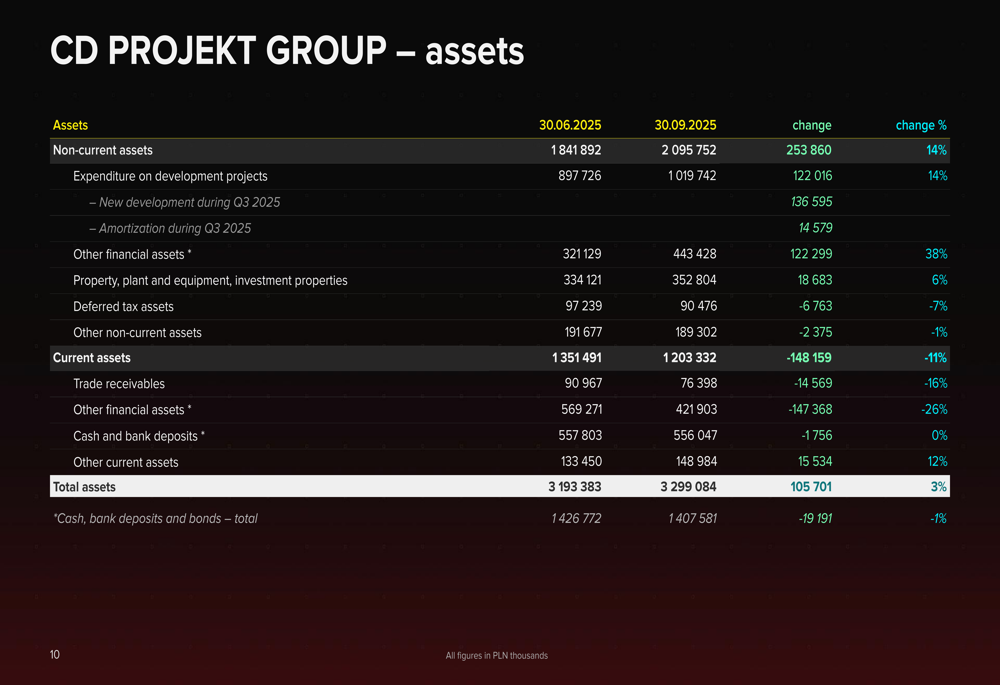This screenshot has height=685, width=1000.
Task: Click the 'All figures in PLN thousands' footer
Action: click(x=496, y=655)
